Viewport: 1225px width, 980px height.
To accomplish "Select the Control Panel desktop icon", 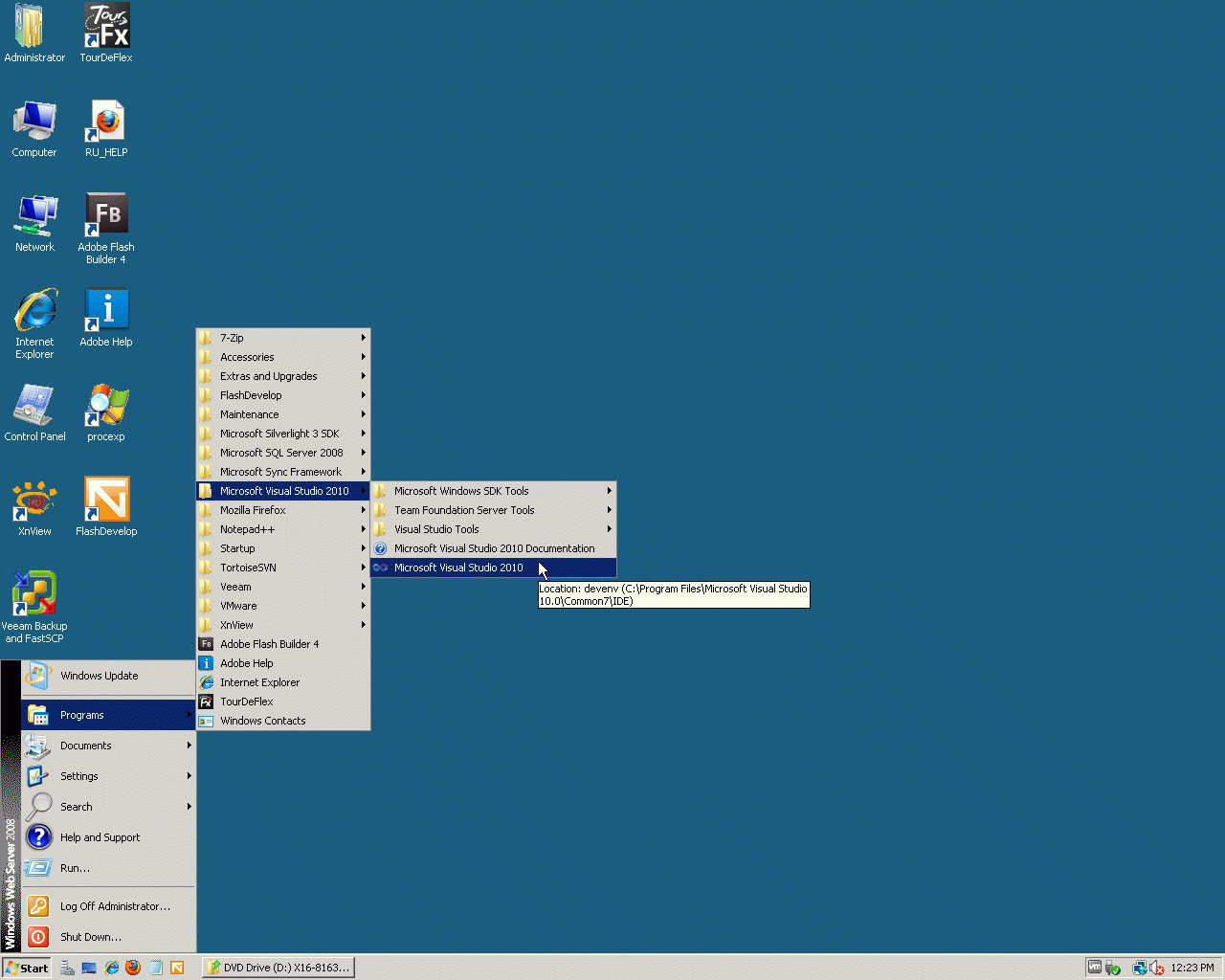I will (34, 412).
